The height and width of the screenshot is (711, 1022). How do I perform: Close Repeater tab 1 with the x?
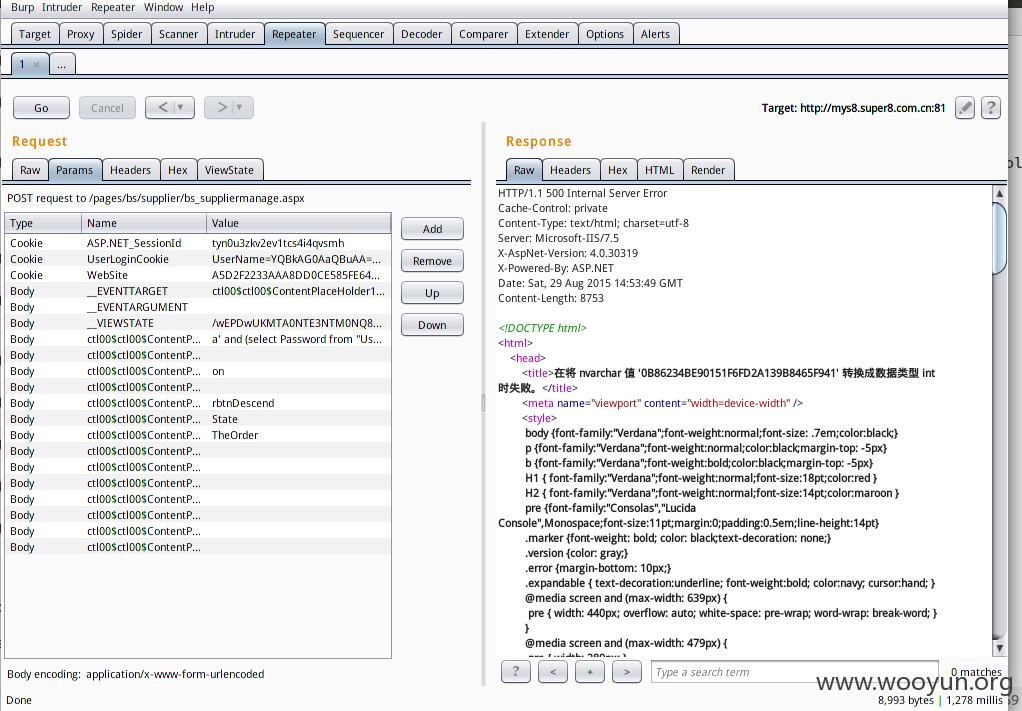(x=36, y=65)
